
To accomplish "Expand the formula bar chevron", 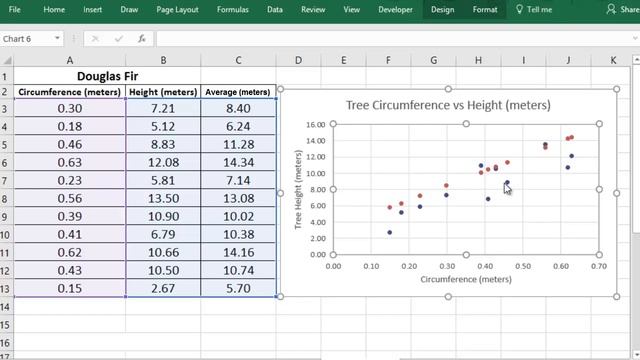I will click(x=635, y=38).
